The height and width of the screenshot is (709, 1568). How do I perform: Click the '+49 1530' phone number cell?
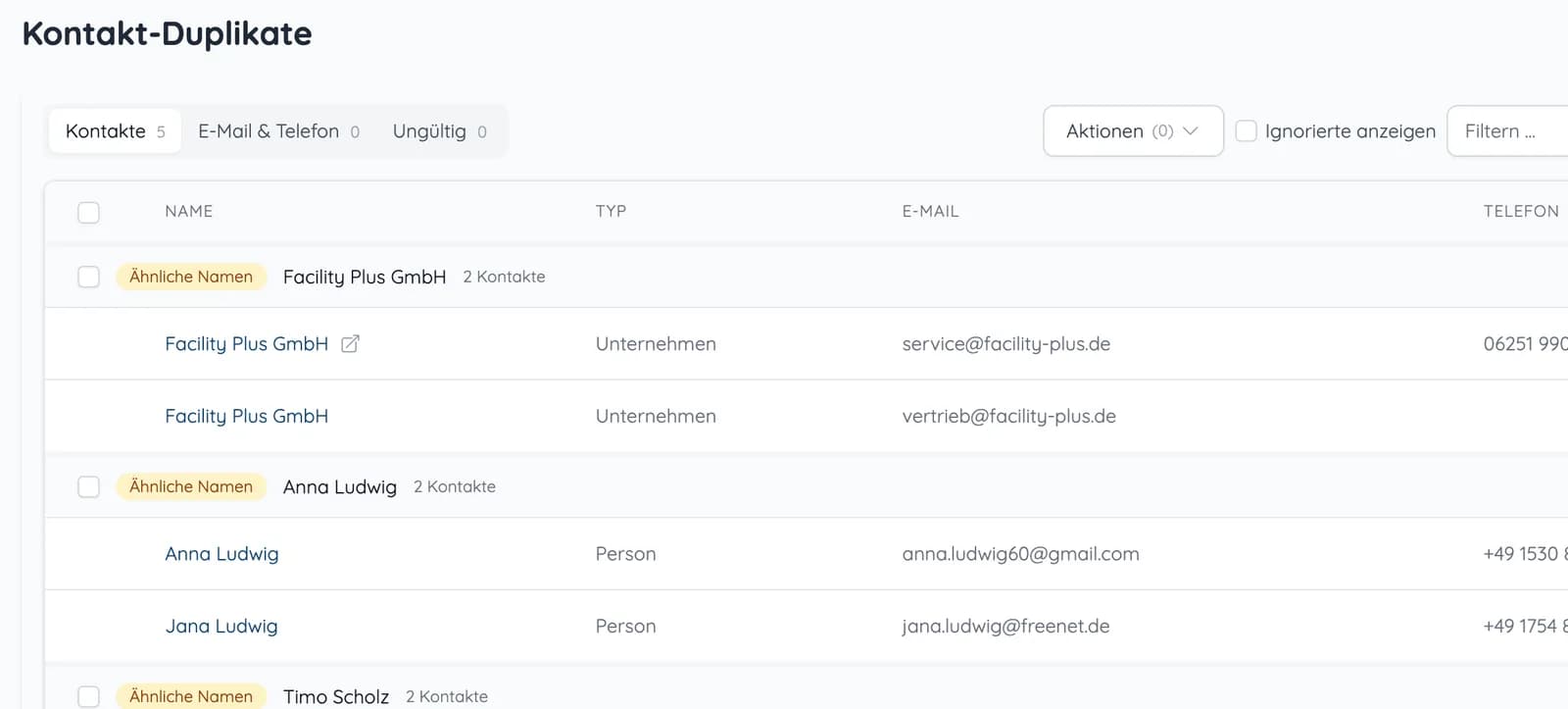(x=1525, y=554)
